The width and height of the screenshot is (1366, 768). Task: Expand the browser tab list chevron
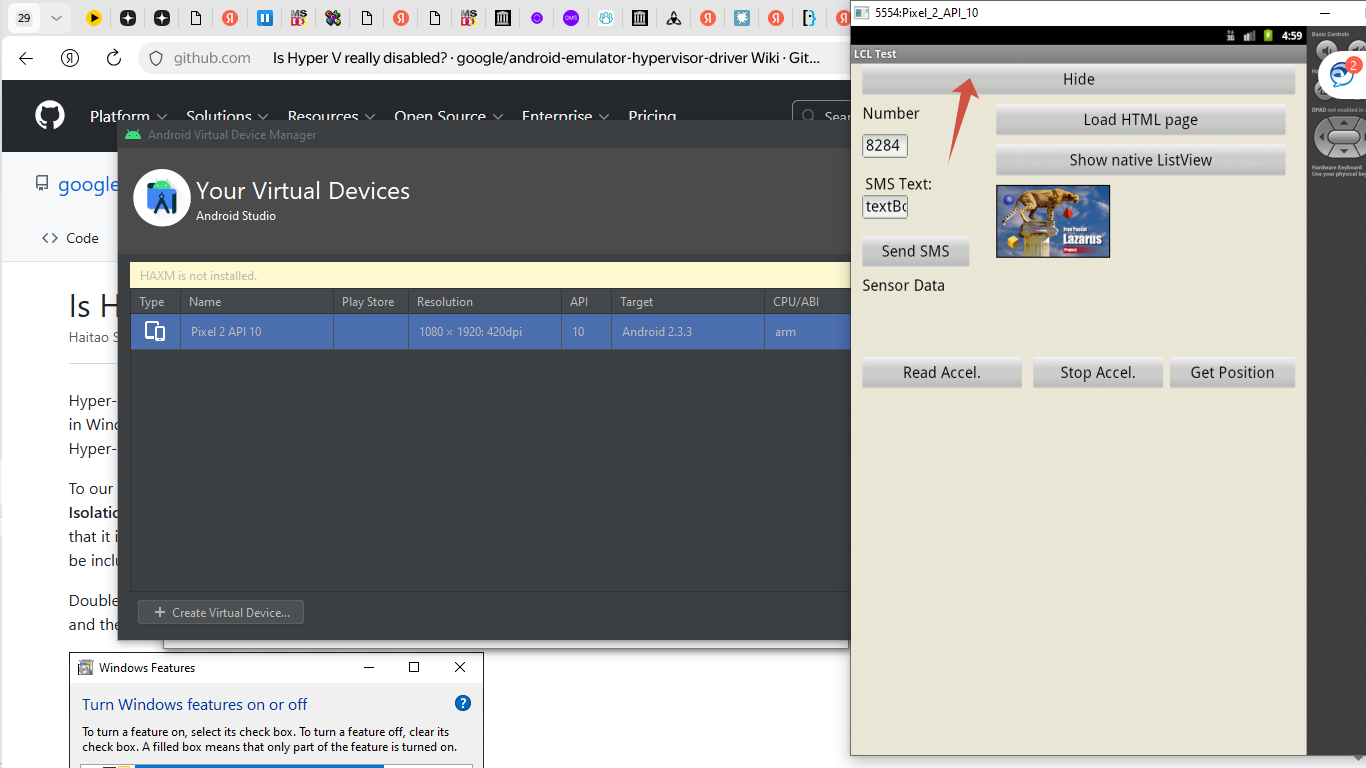tap(55, 18)
